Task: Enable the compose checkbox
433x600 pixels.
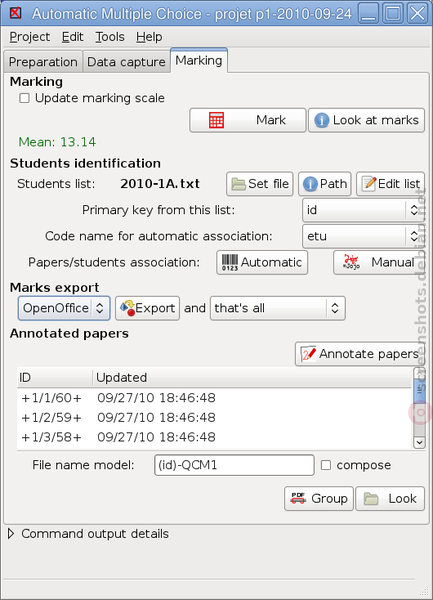Action: (x=326, y=465)
